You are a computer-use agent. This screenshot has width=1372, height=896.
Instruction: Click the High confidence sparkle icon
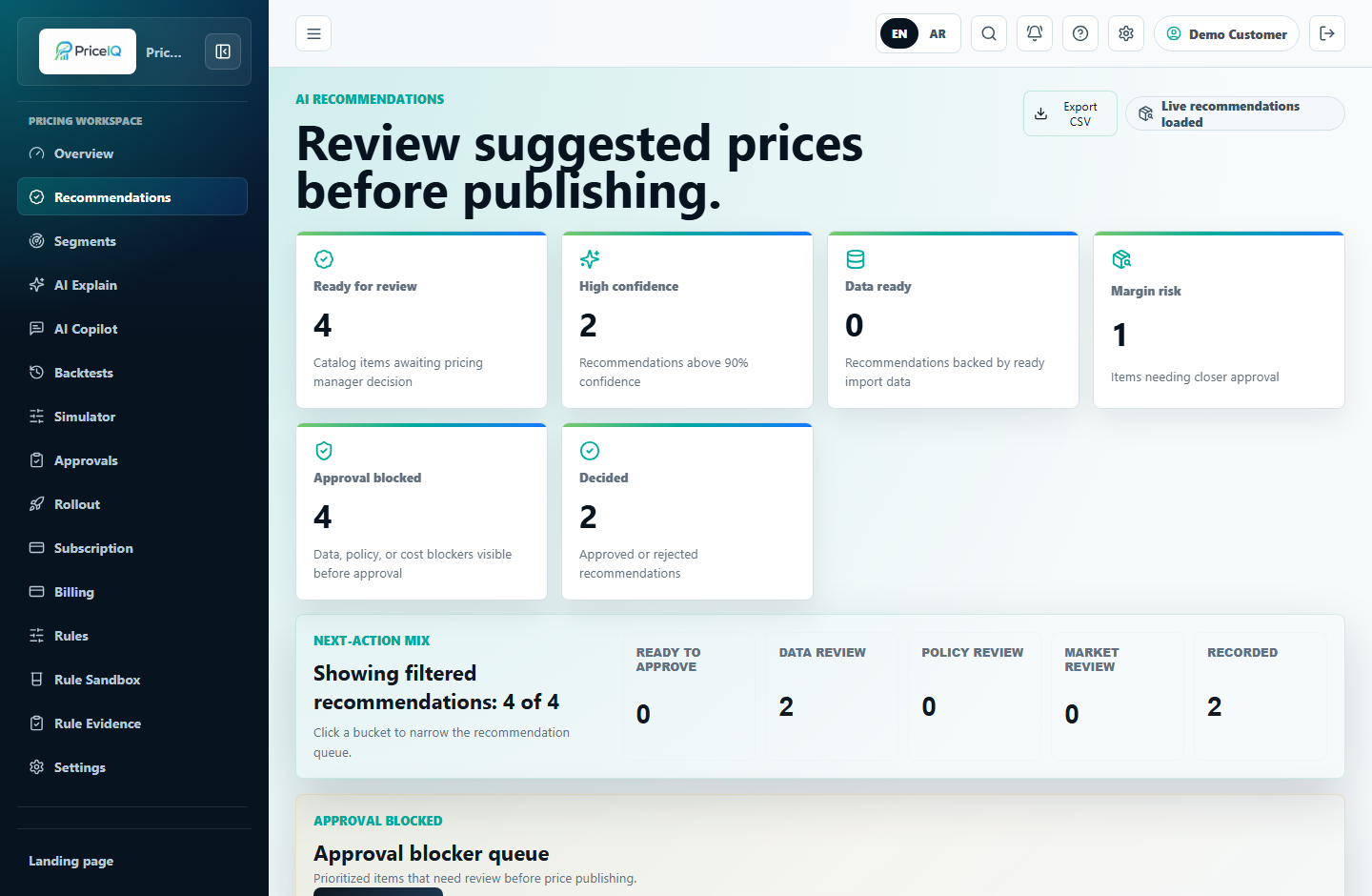pos(590,259)
